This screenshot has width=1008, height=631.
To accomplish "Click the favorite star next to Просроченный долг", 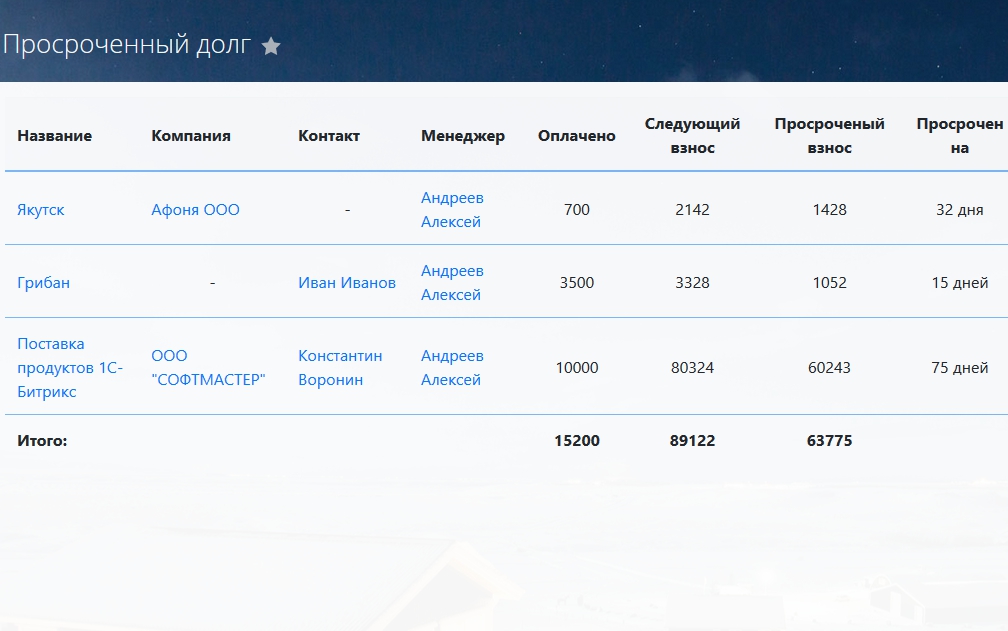I will (271, 46).
